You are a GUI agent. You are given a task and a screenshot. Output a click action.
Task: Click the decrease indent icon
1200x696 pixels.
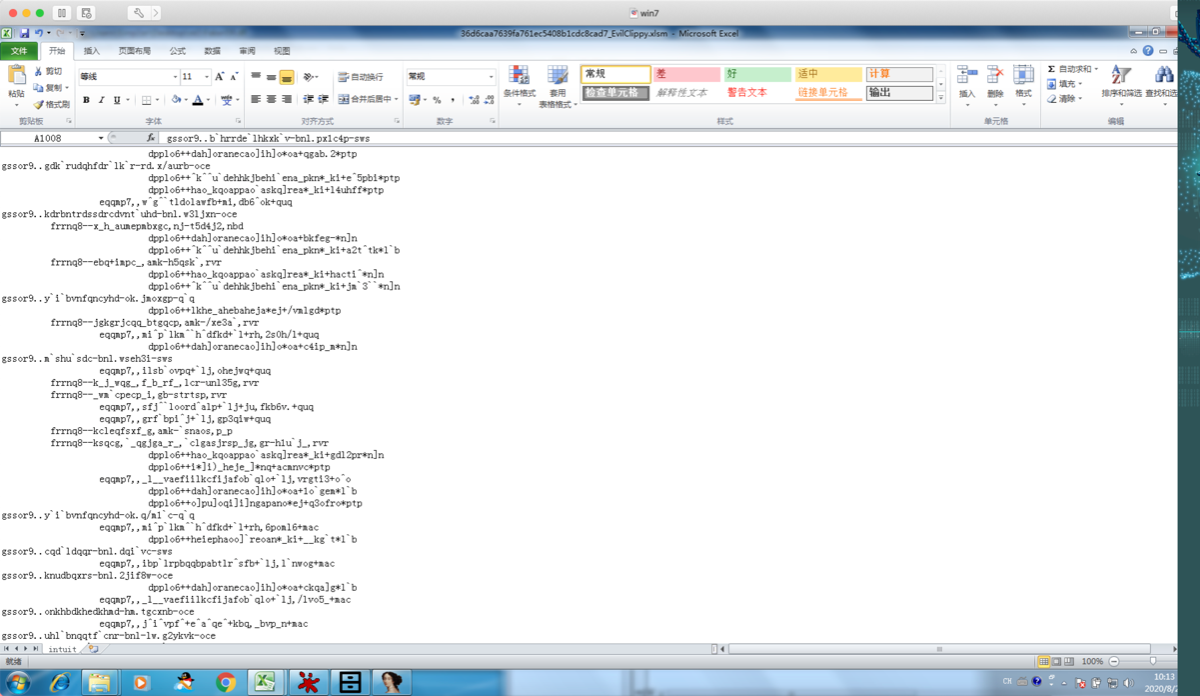point(307,100)
